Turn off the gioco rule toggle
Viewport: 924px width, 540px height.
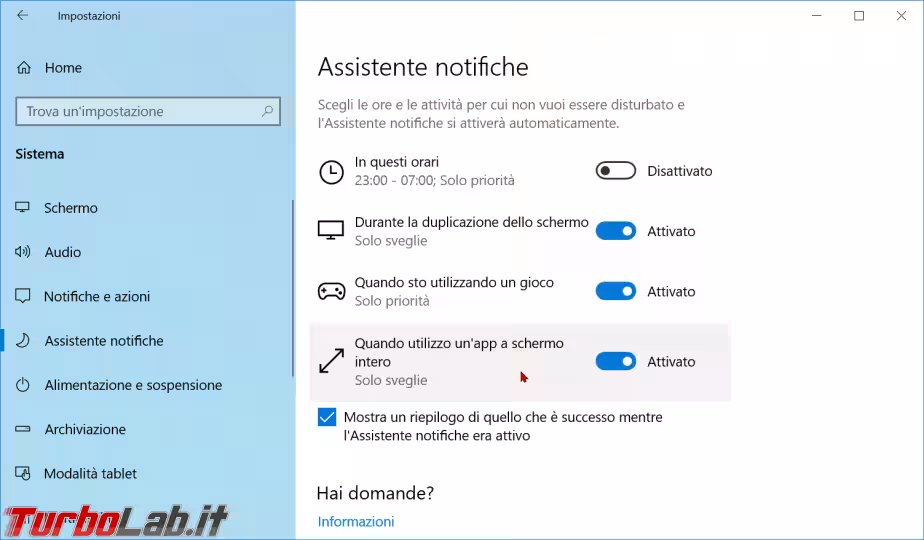(x=616, y=291)
